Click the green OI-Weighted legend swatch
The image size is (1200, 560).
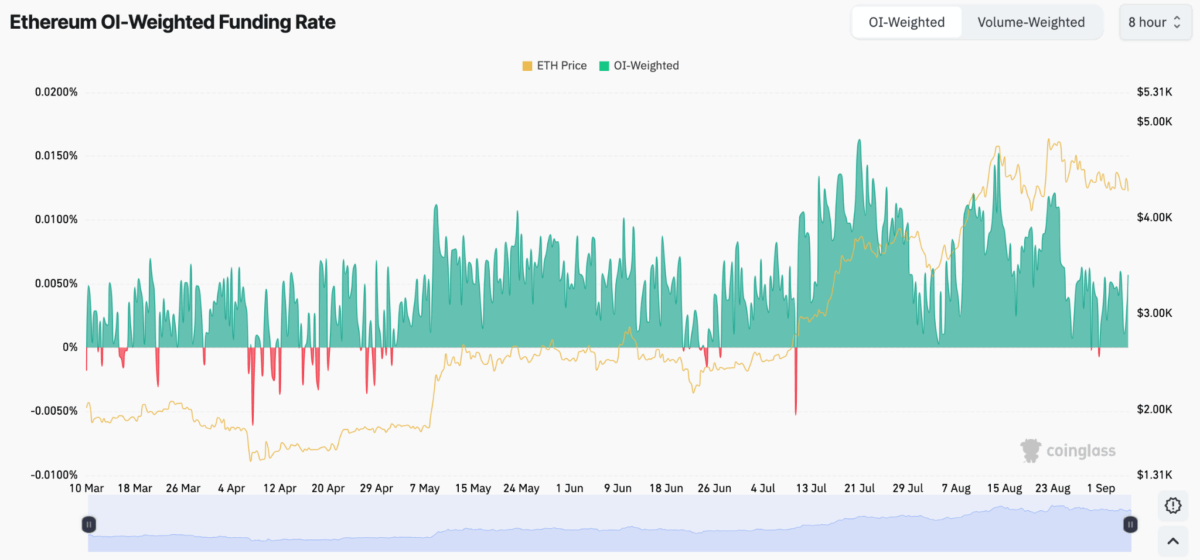pos(604,66)
